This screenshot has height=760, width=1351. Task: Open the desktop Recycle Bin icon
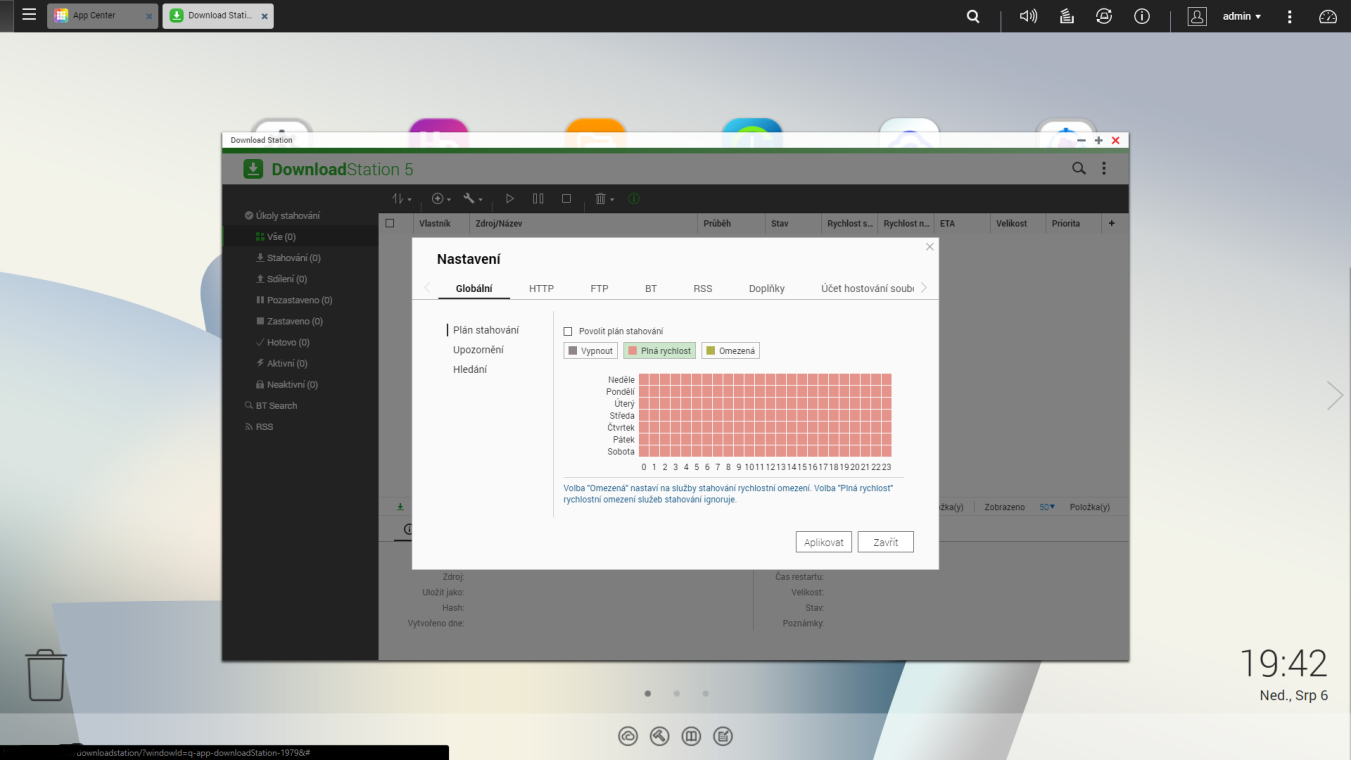pyautogui.click(x=46, y=675)
